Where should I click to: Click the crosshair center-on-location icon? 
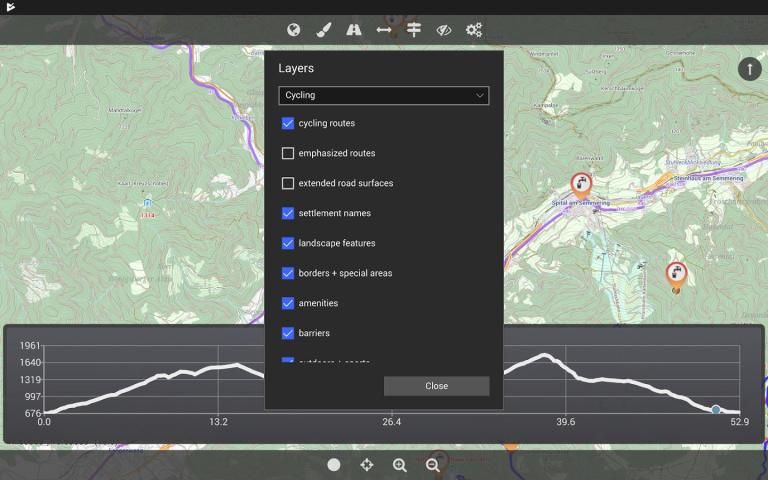pos(367,465)
